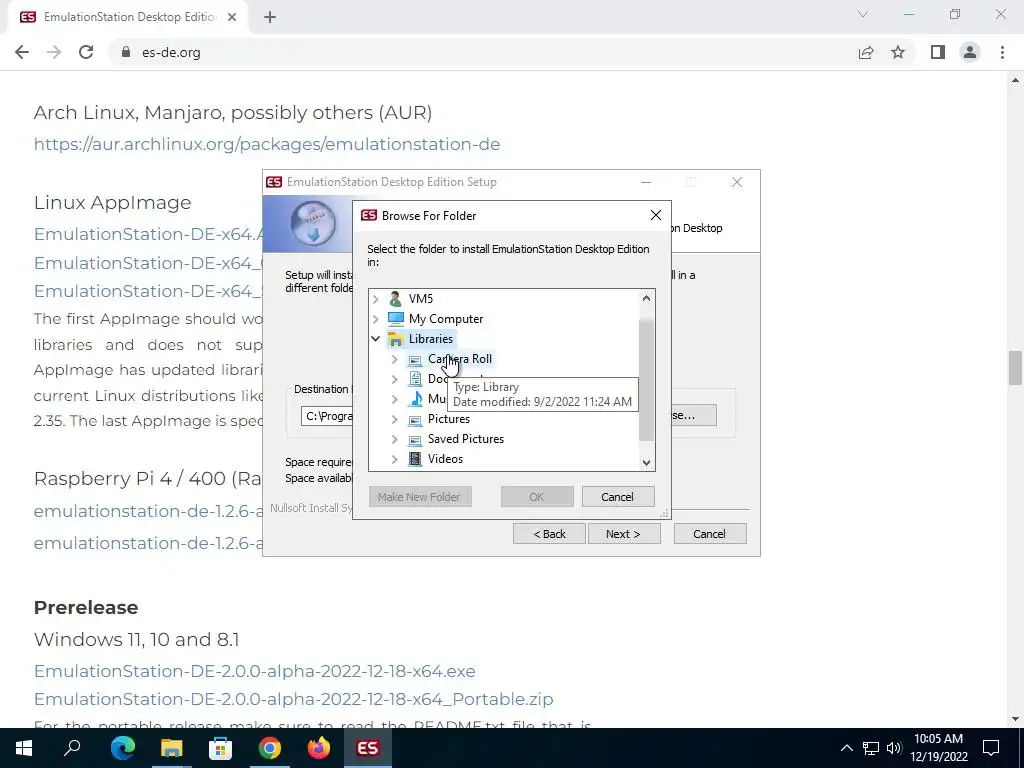Open Chrome side panel
The image size is (1024, 768).
coord(938,52)
